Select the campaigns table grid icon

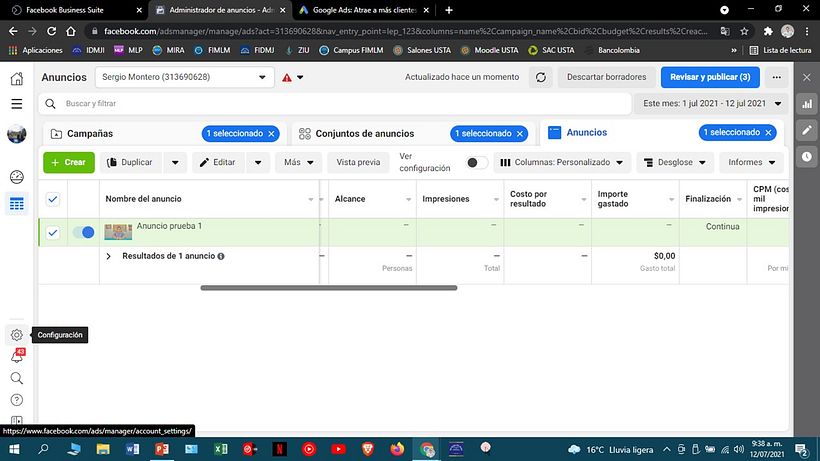click(17, 204)
